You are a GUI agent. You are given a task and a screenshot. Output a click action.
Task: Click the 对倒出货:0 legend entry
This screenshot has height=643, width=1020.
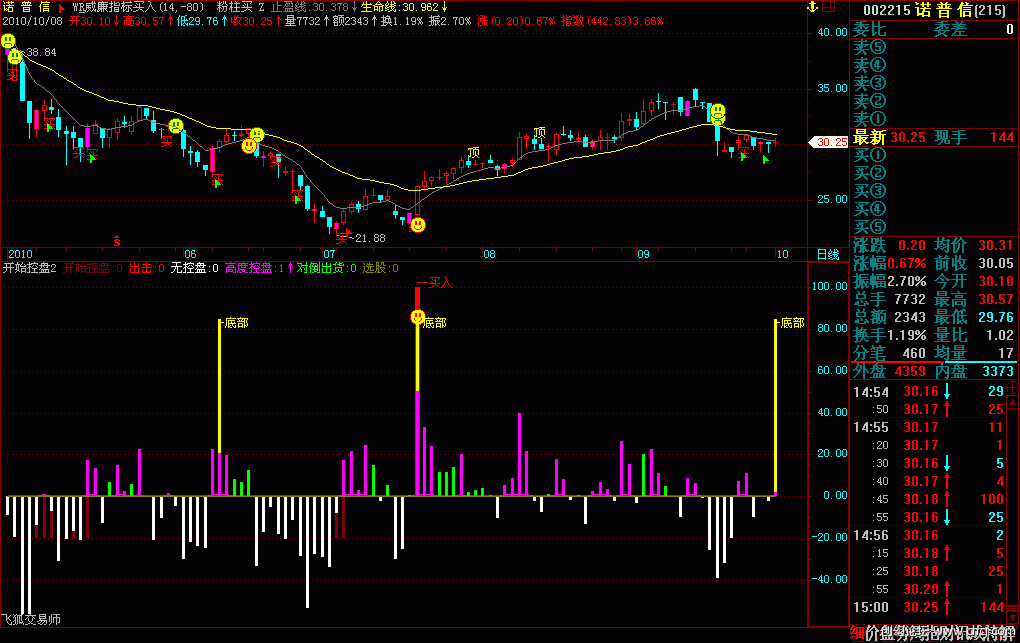pos(327,268)
